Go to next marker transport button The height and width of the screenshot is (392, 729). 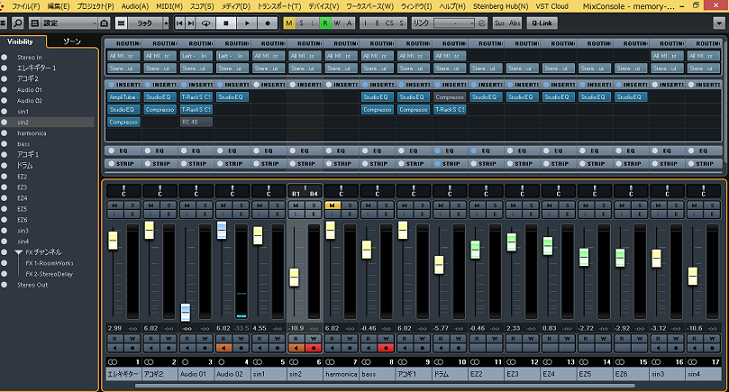[x=191, y=23]
